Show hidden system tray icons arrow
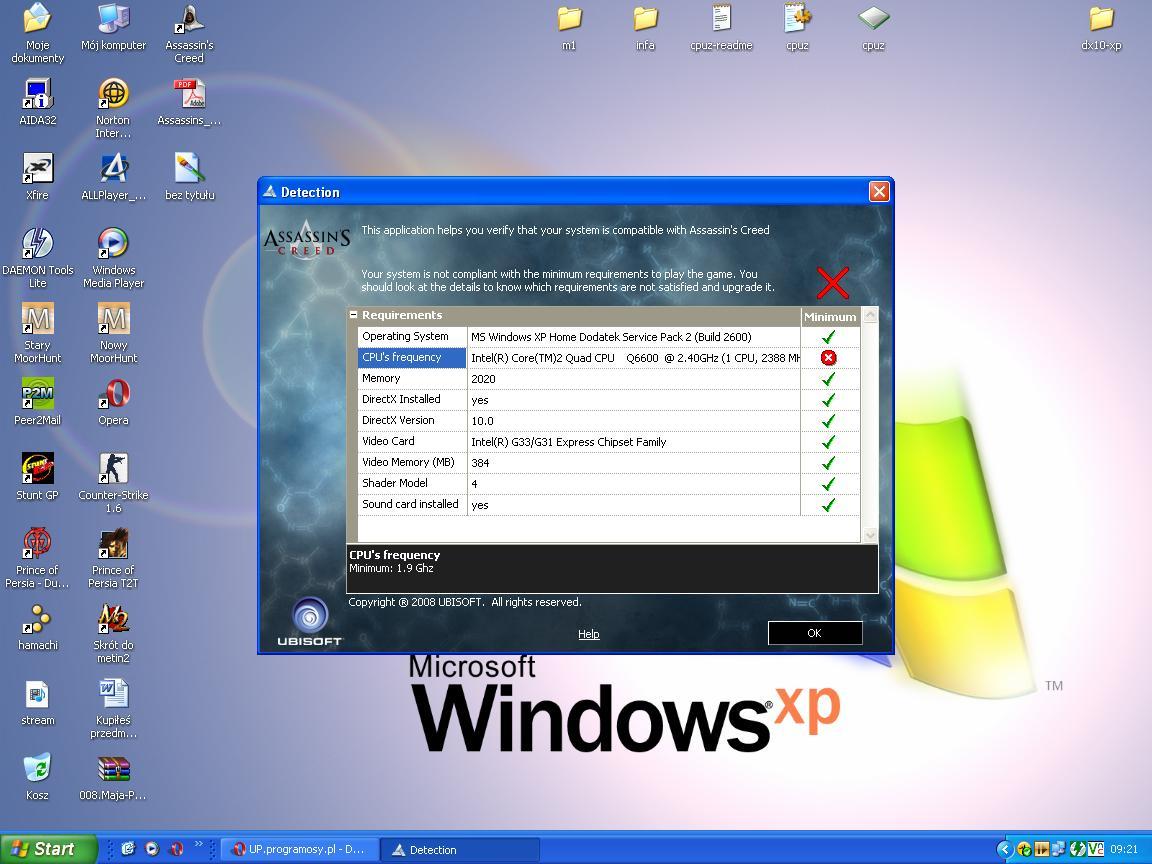 click(1004, 849)
